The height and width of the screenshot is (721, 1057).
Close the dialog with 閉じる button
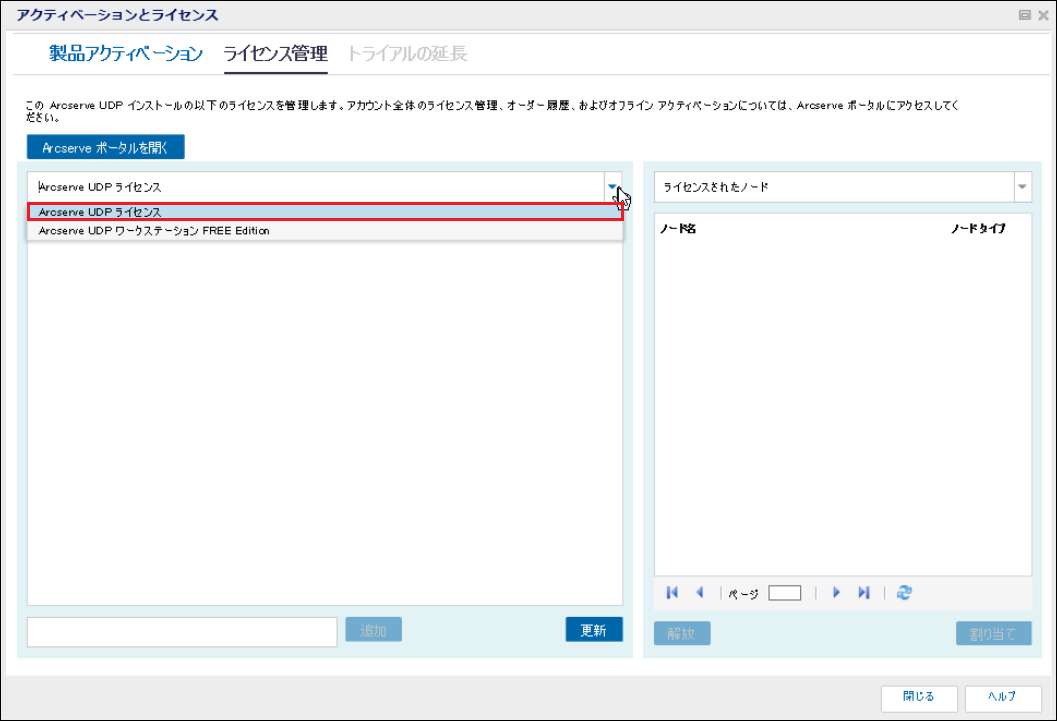point(919,697)
